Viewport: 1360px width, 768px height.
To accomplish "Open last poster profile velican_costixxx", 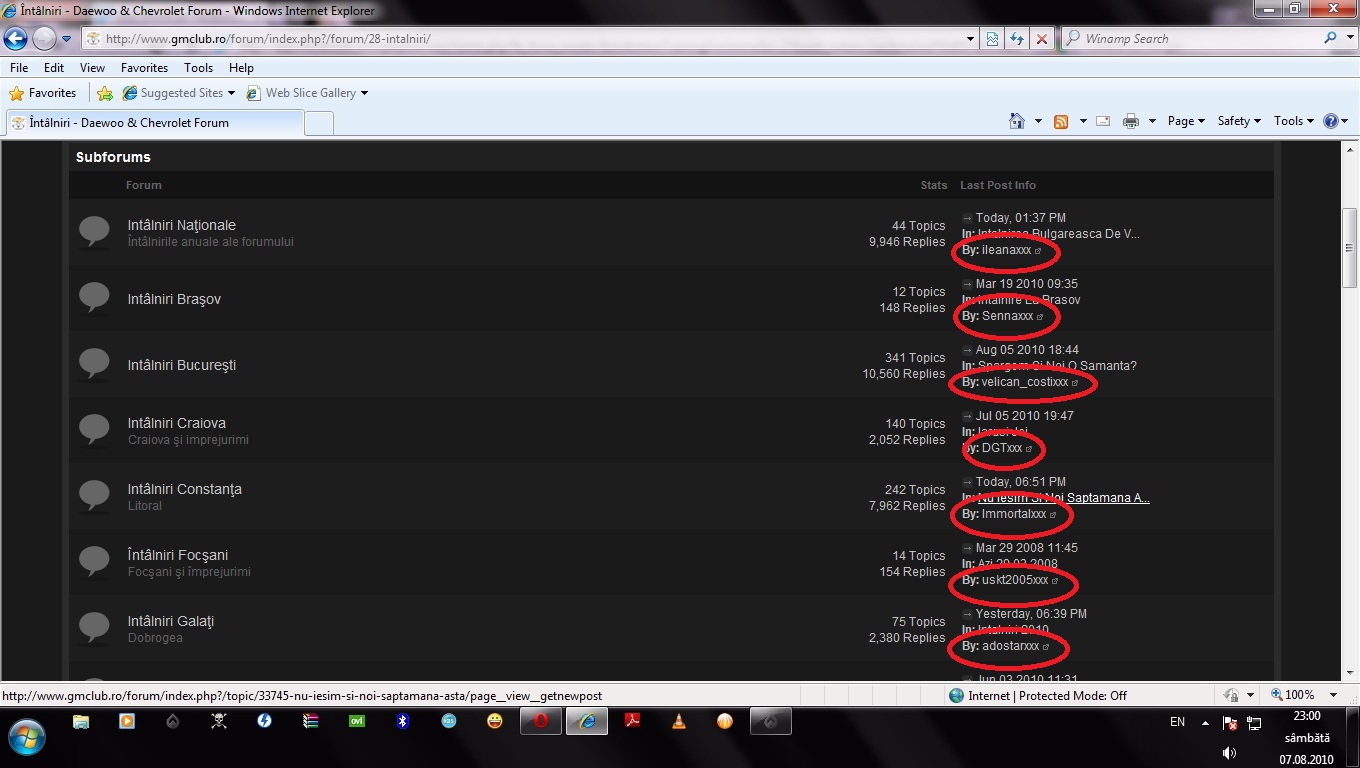I will [x=1025, y=382].
